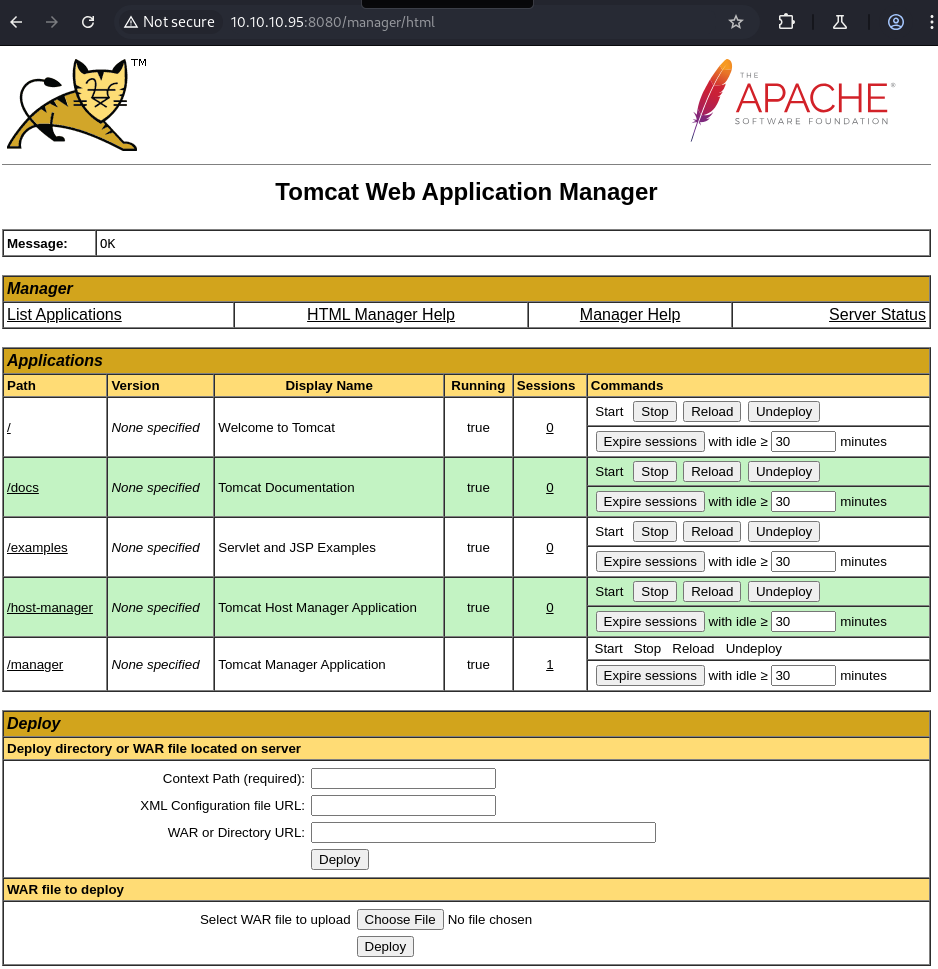Click the Apache Software Foundation logo
This screenshot has height=969, width=938.
(x=793, y=100)
